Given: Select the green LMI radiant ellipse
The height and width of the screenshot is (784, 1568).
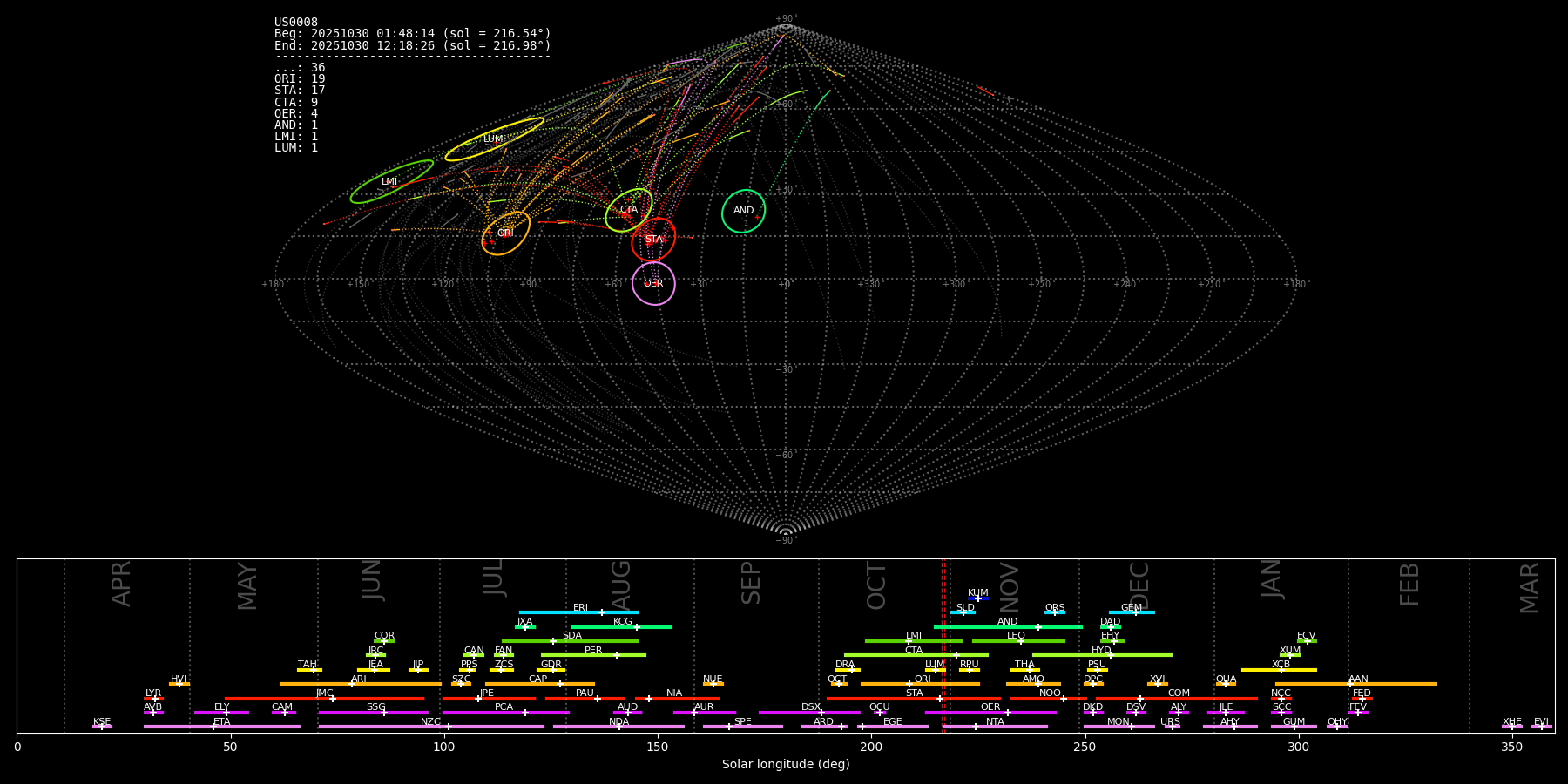Looking at the screenshot, I should pyautogui.click(x=391, y=182).
